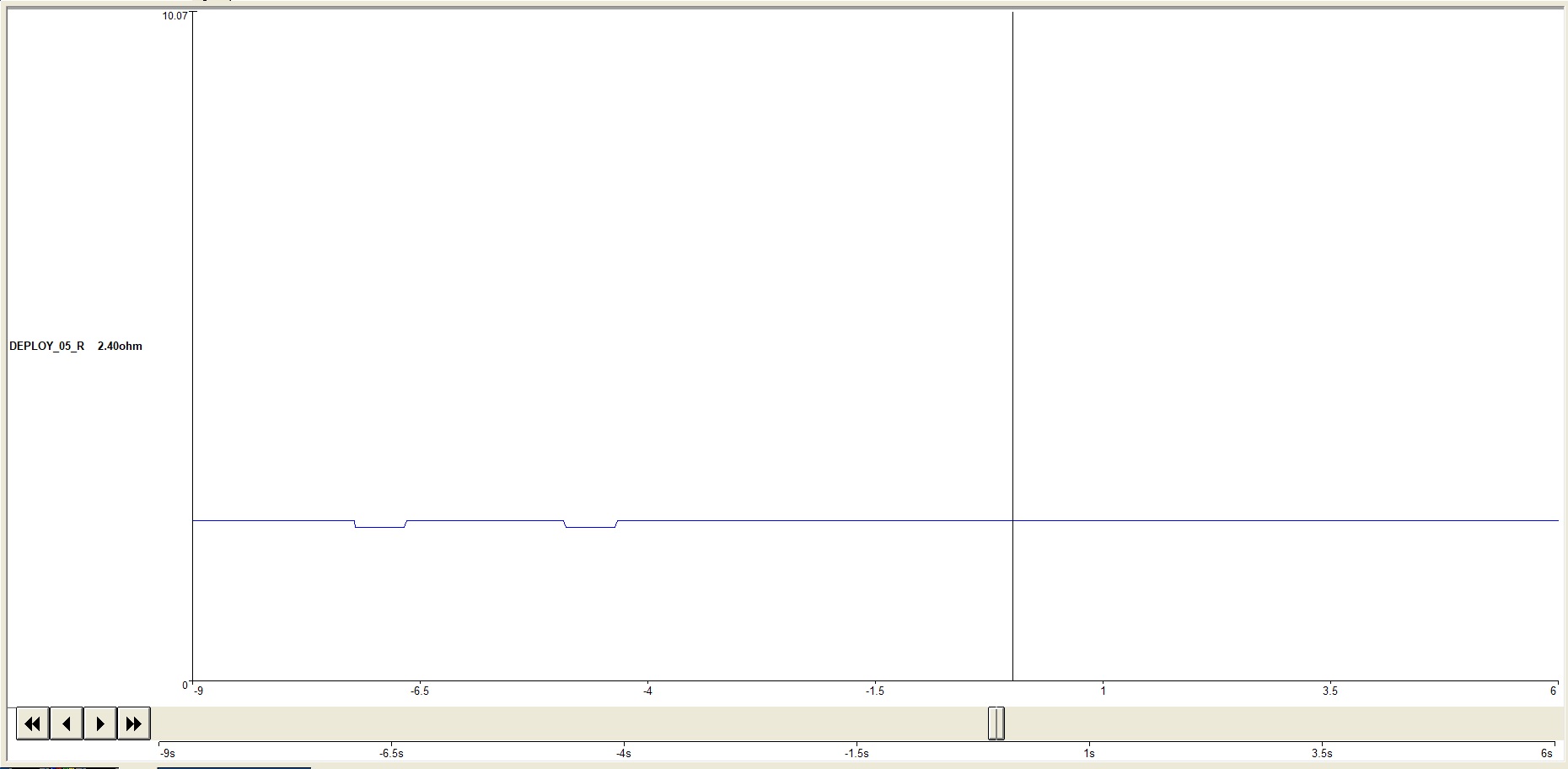Click the -1.5 tick label on the graph axis

[877, 689]
